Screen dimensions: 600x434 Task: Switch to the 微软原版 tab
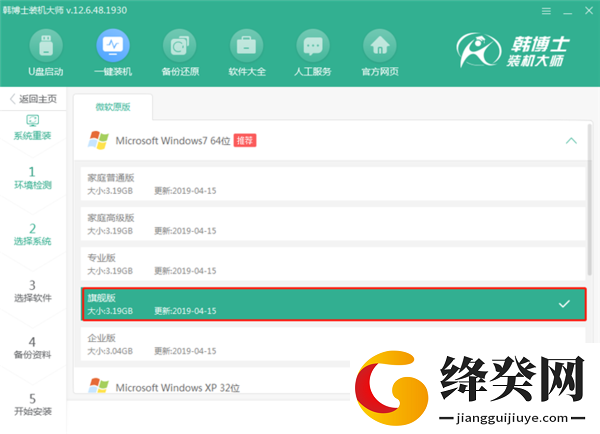point(113,107)
